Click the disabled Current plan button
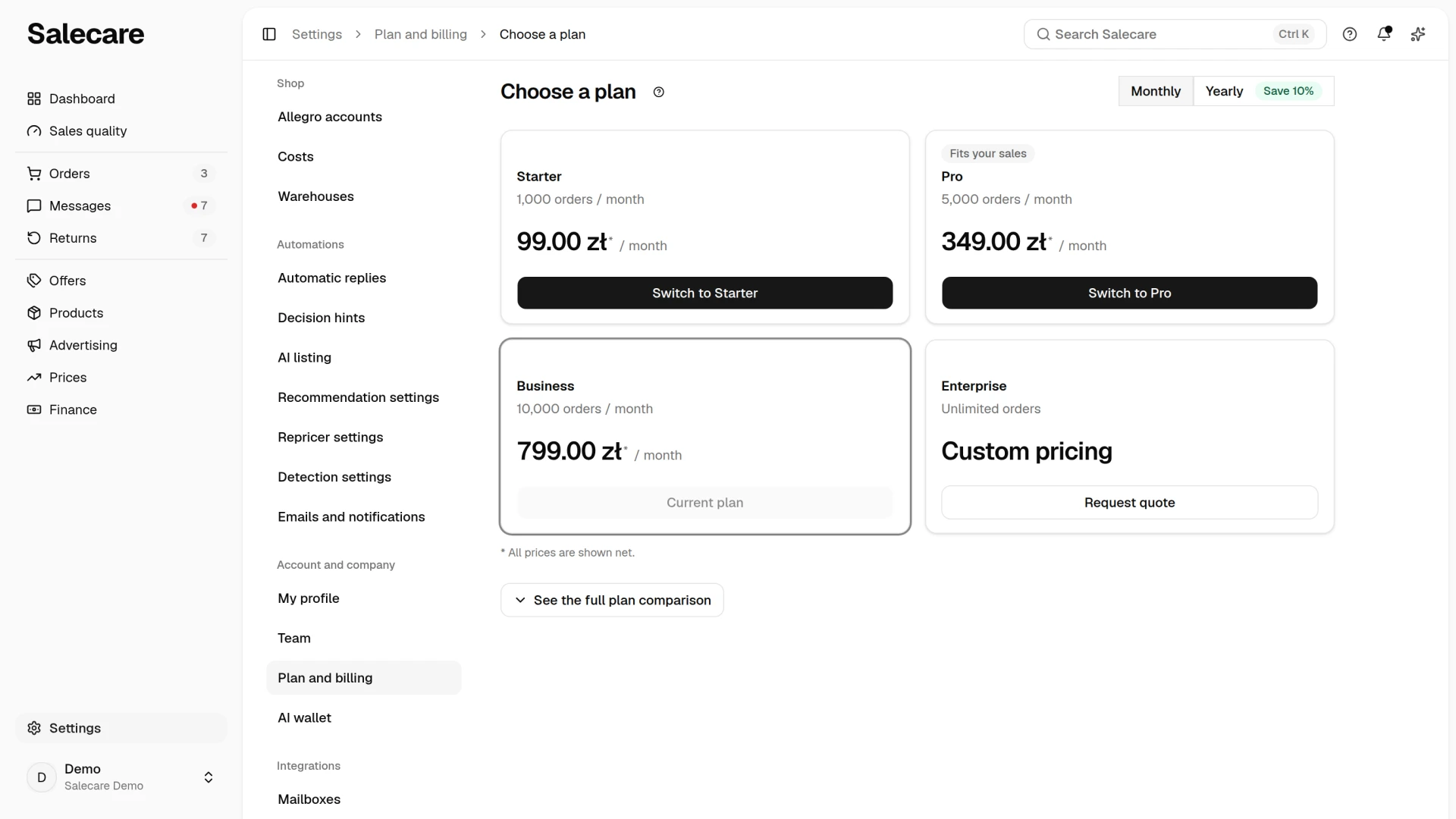Image resolution: width=1456 pixels, height=819 pixels. coord(705,502)
